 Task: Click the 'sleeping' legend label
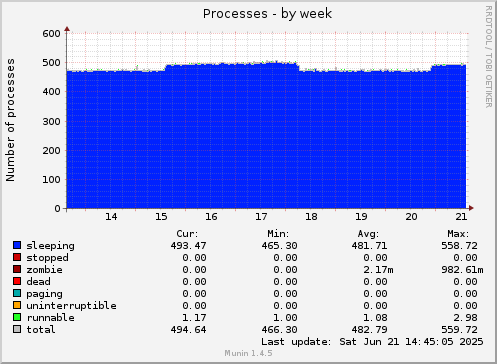(50, 246)
